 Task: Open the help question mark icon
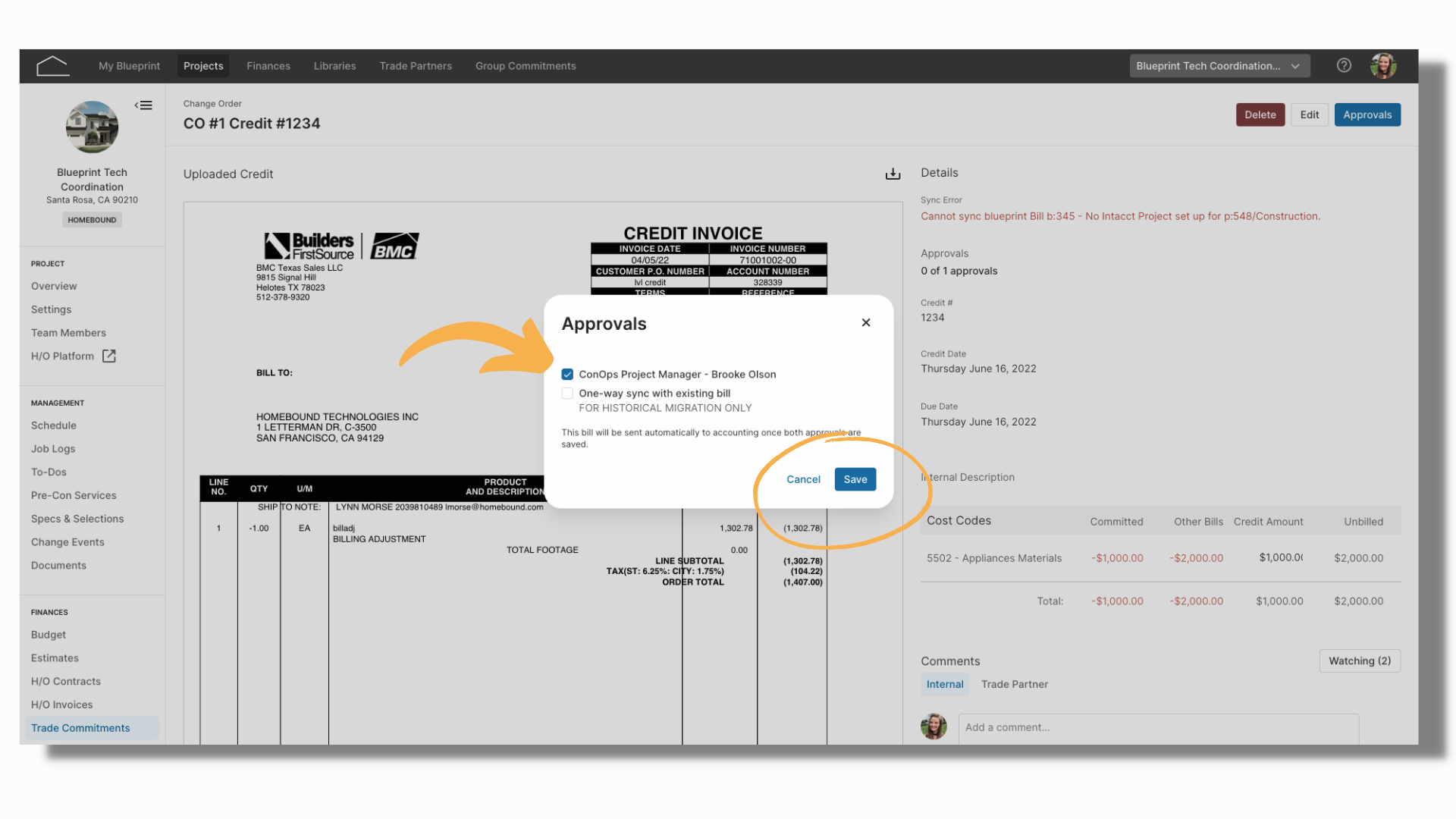point(1344,66)
